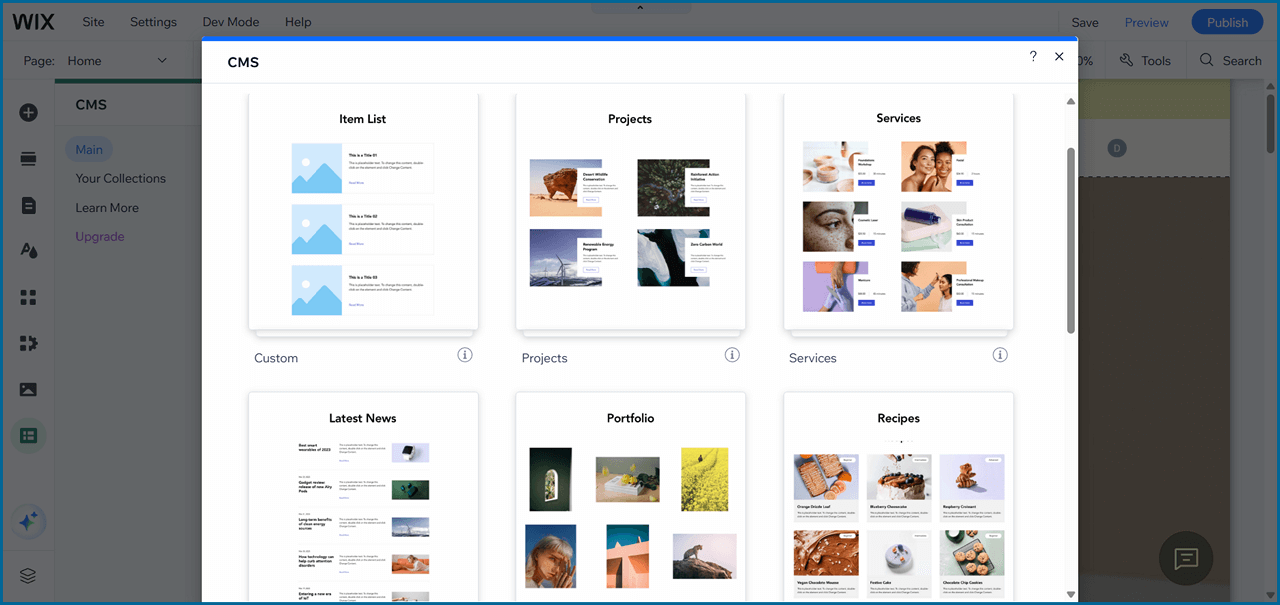Open the AI assistant sparkle icon
This screenshot has width=1280, height=605.
(28, 522)
